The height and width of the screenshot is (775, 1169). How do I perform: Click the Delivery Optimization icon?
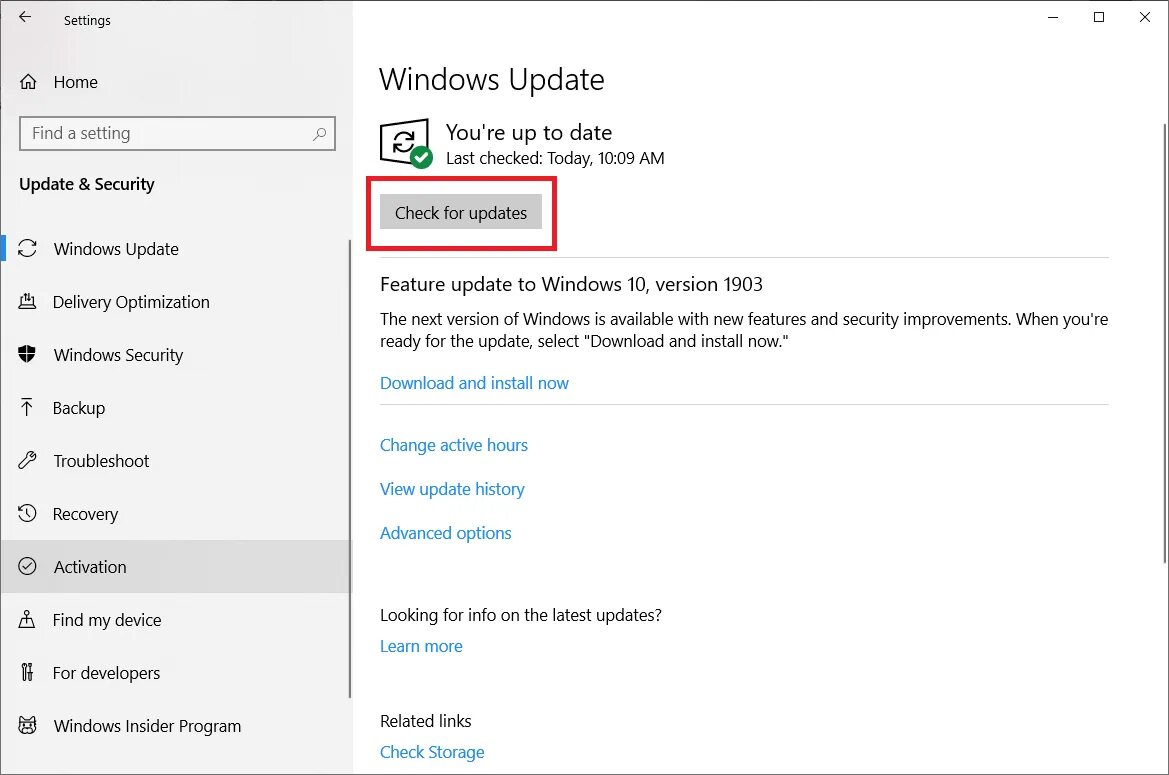(x=27, y=301)
